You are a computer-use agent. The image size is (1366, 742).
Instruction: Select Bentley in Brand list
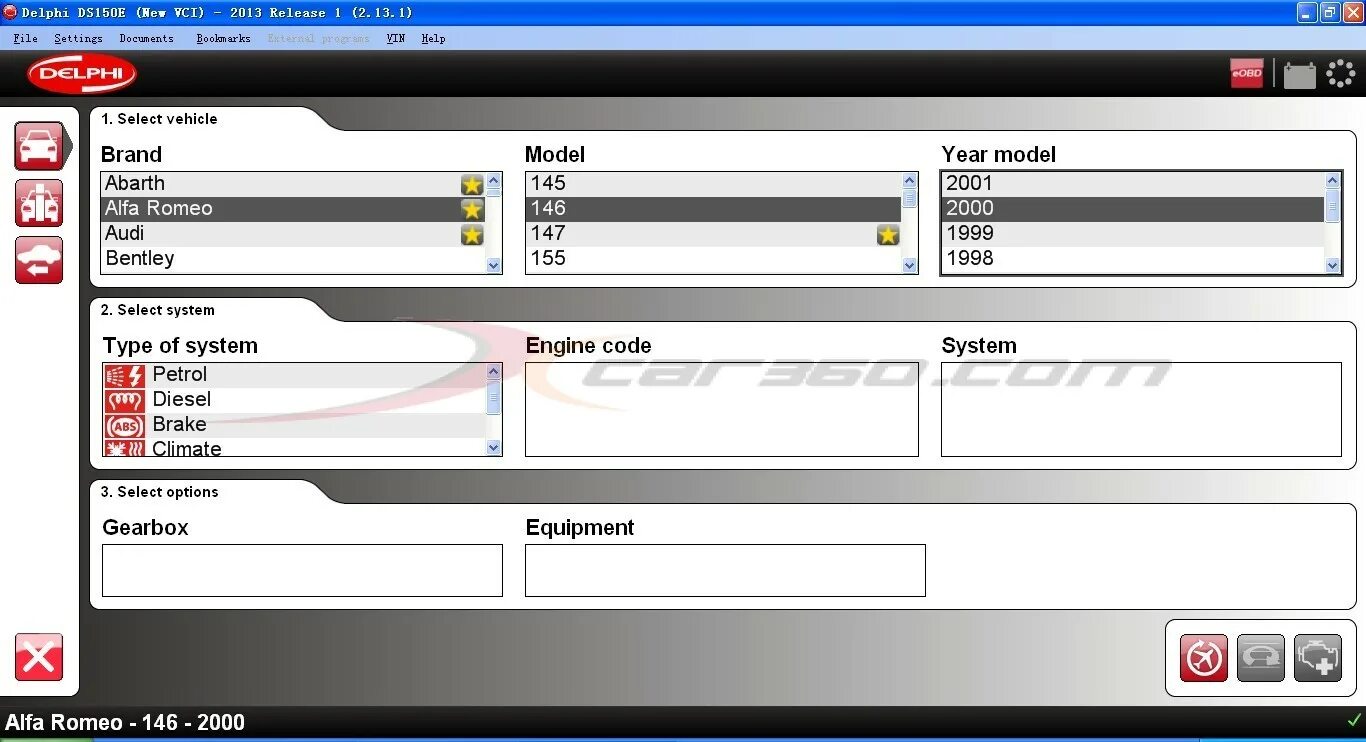293,259
